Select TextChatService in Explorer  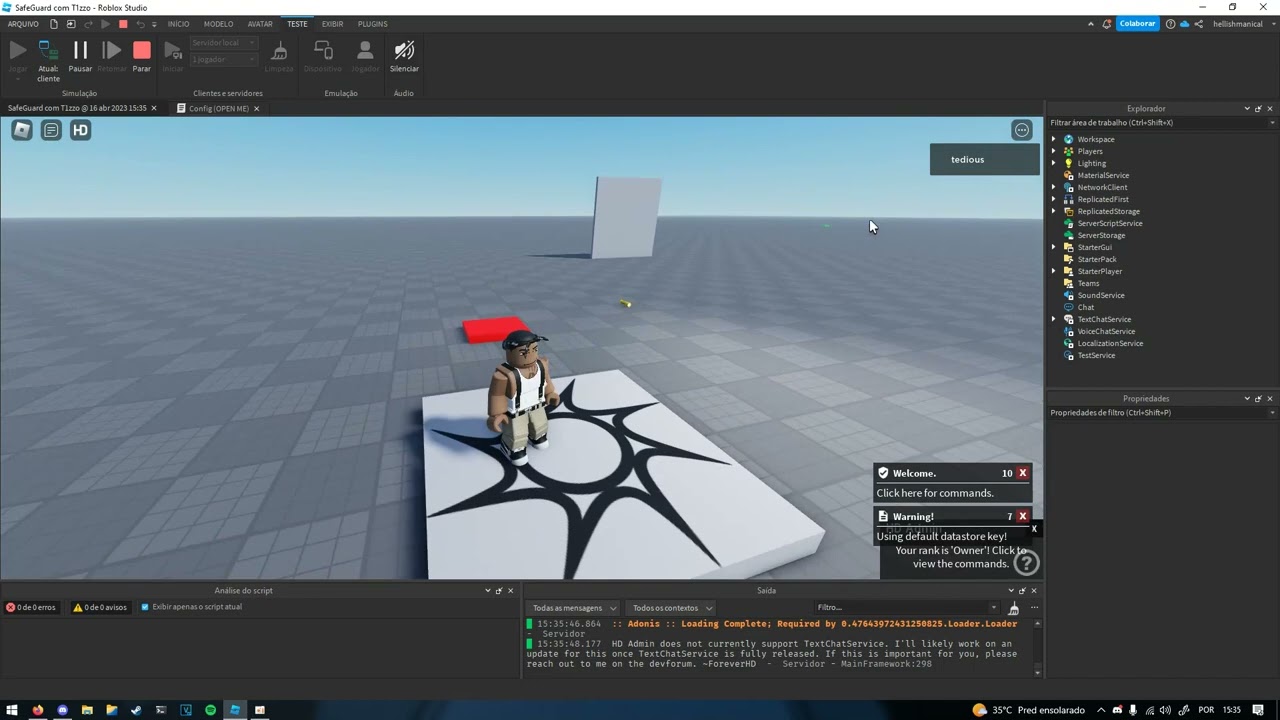click(x=1104, y=319)
